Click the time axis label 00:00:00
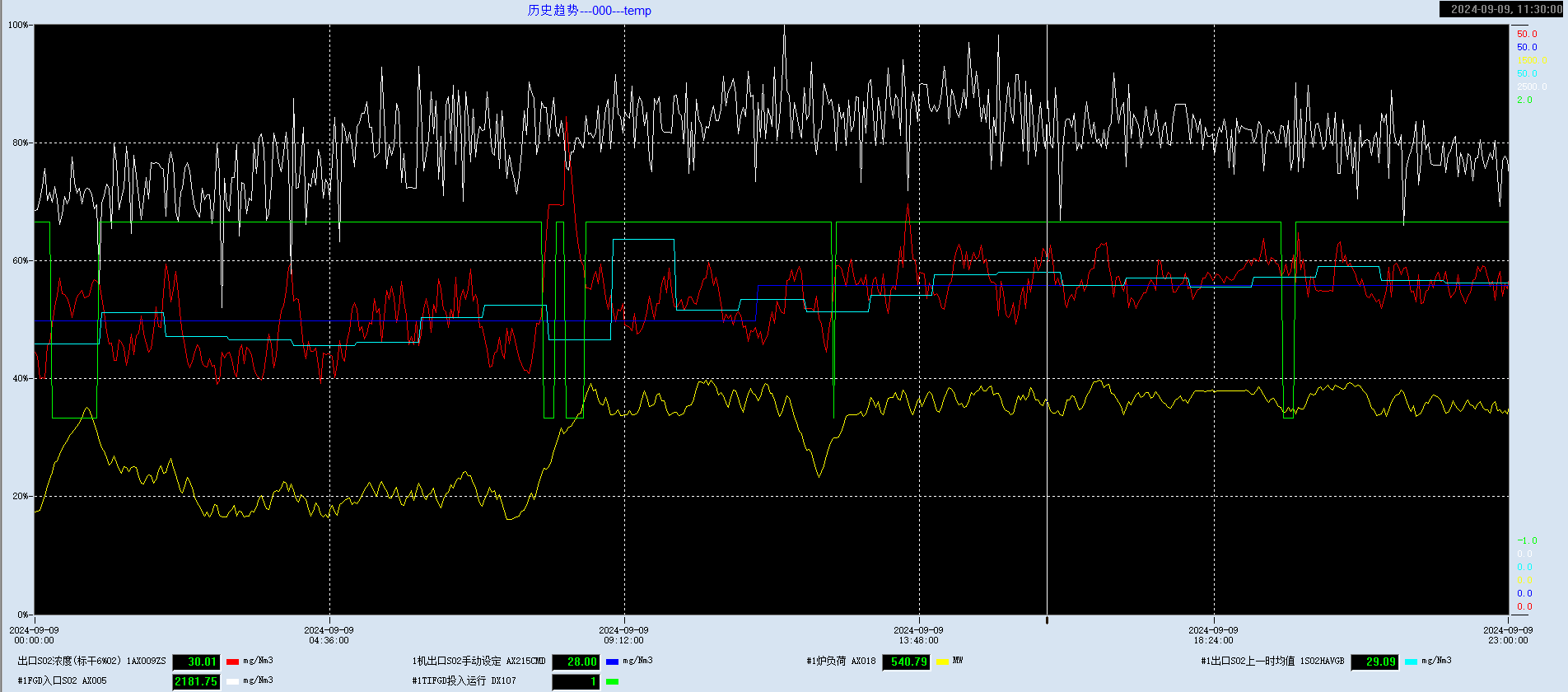This screenshot has width=1568, height=692. (x=35, y=640)
